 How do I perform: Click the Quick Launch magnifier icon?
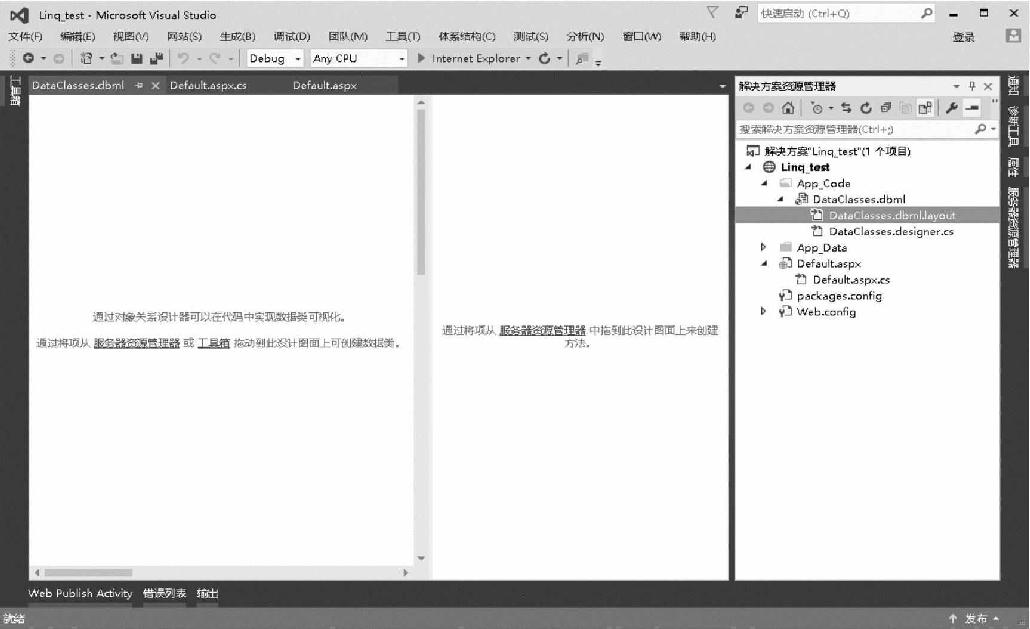click(x=927, y=12)
